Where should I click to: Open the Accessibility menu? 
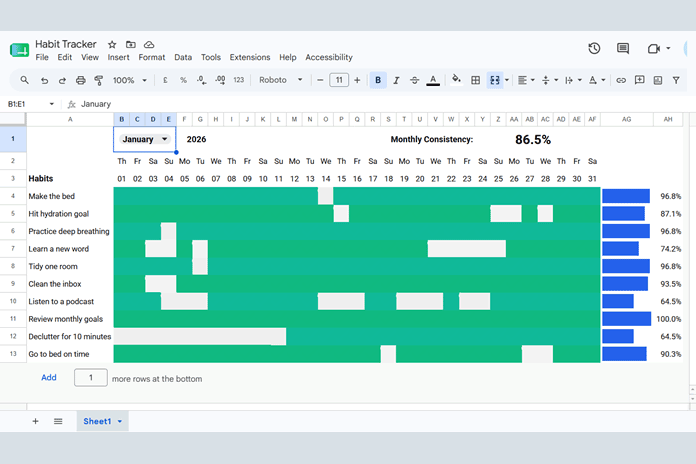tap(329, 57)
